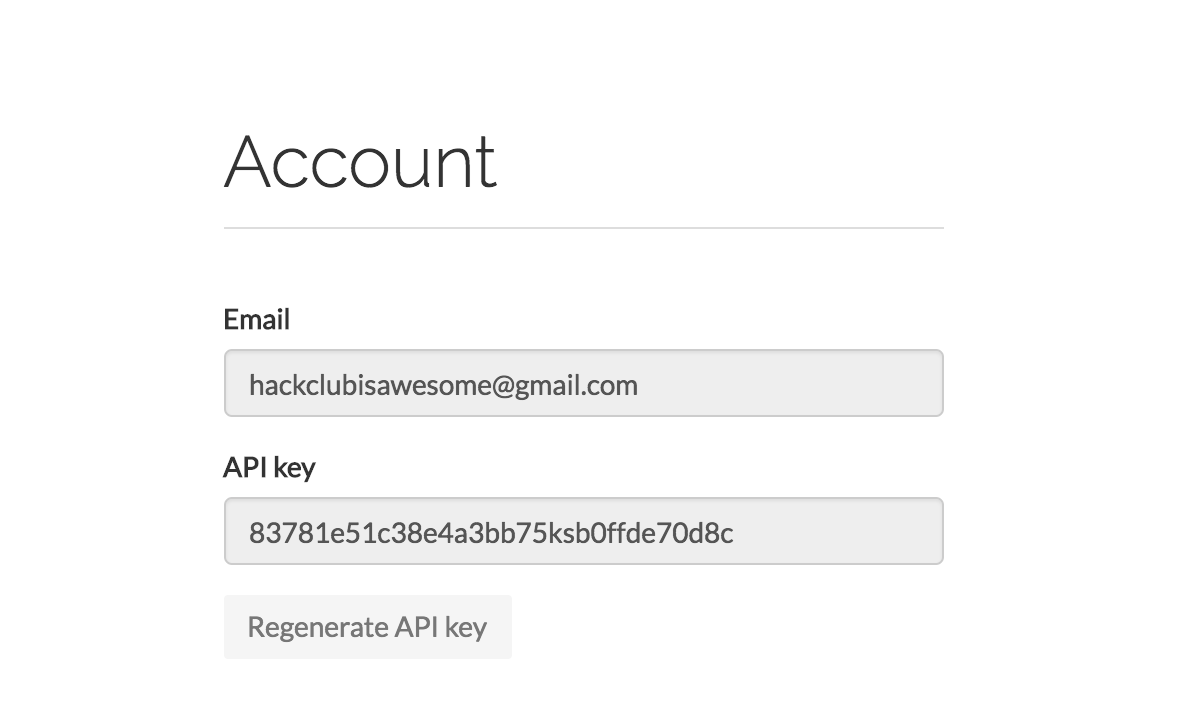Click the word Regenerate on the button
Viewport: 1200px width, 702px height.
pyautogui.click(x=317, y=627)
